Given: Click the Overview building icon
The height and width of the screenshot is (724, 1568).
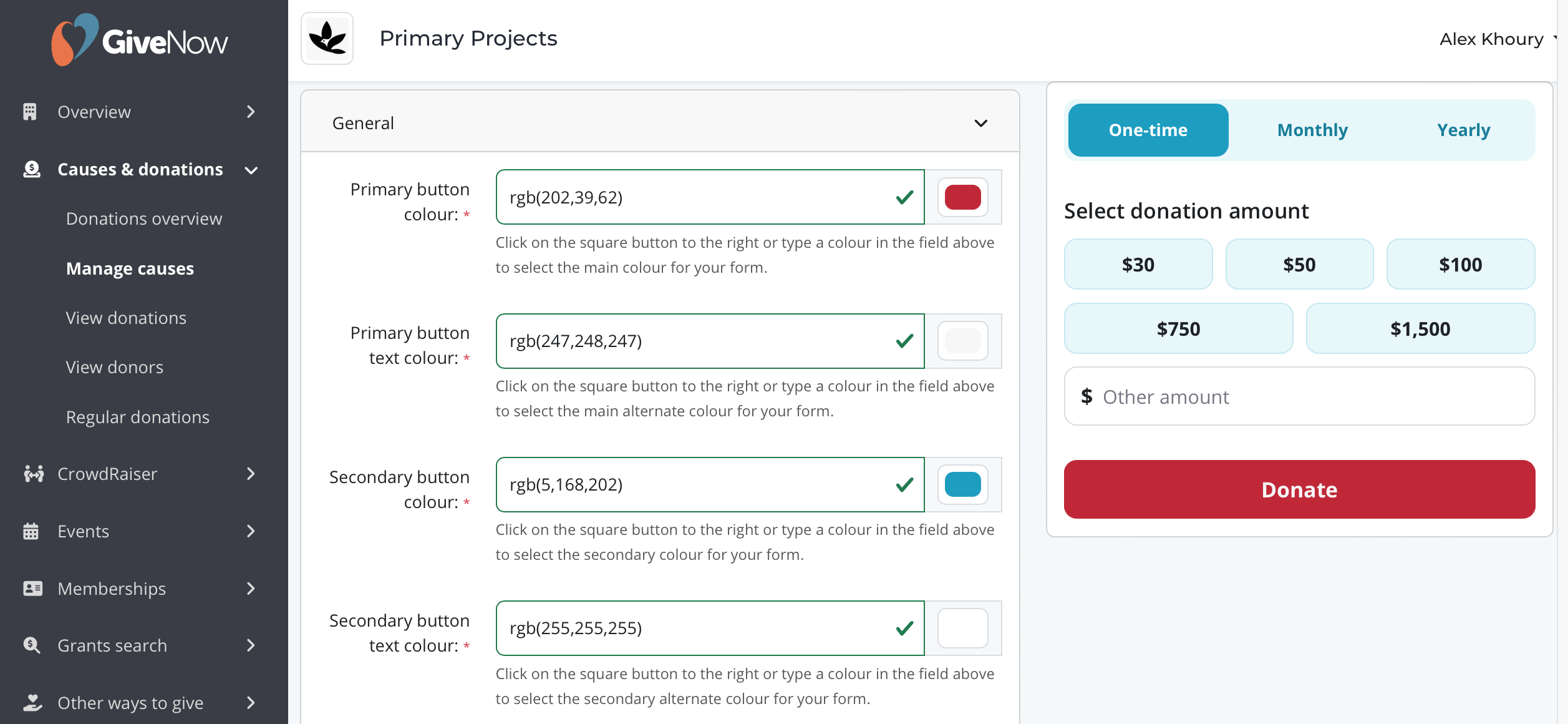Looking at the screenshot, I should click(x=30, y=112).
